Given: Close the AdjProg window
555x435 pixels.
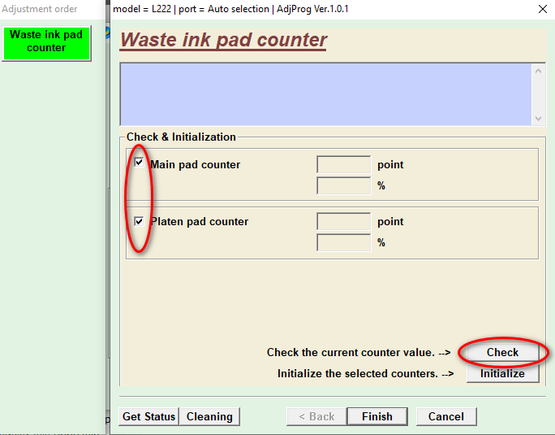Looking at the screenshot, I should tap(542, 9).
